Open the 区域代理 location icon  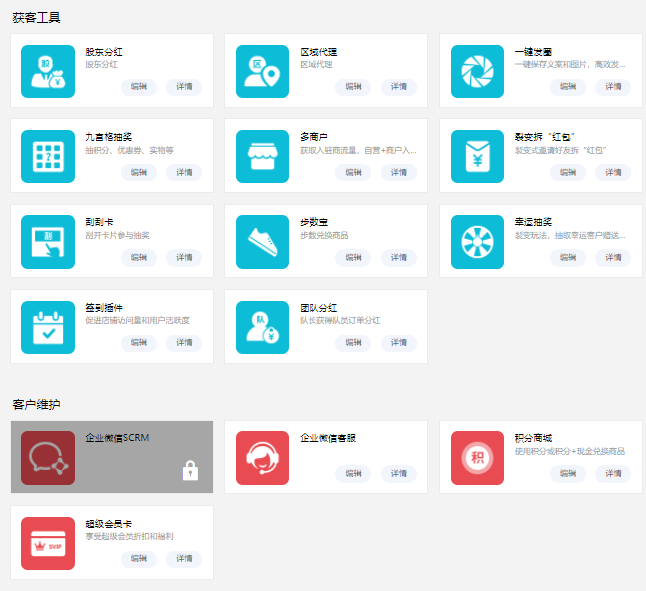(x=262, y=71)
